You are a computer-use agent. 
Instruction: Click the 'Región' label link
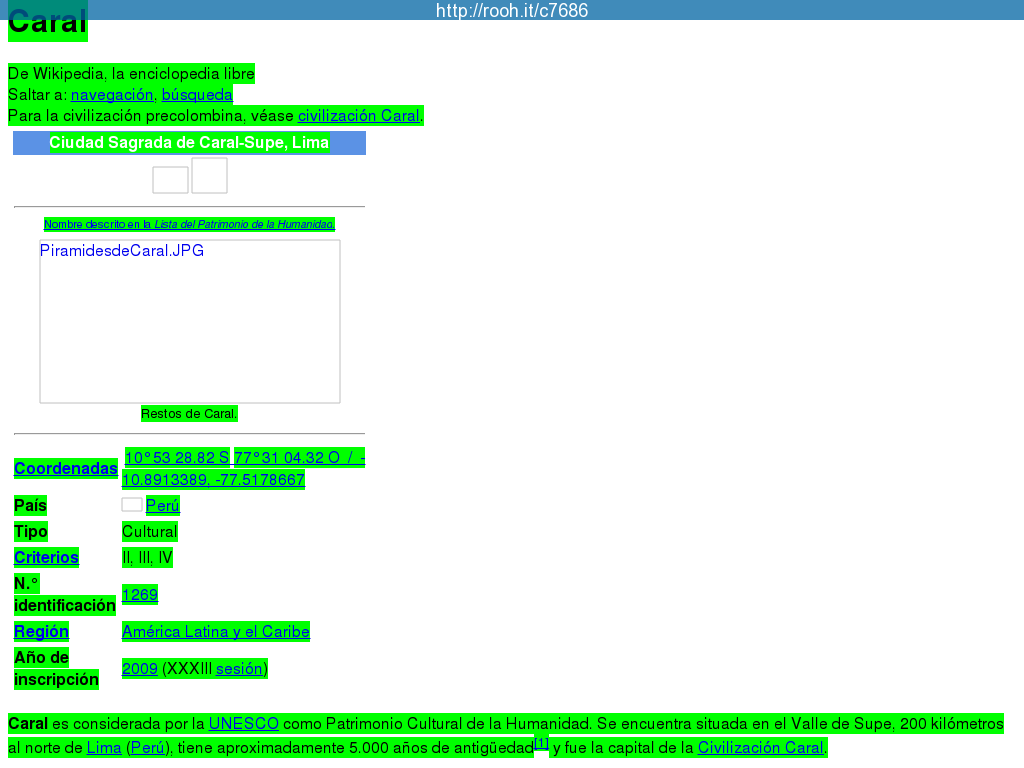[41, 631]
